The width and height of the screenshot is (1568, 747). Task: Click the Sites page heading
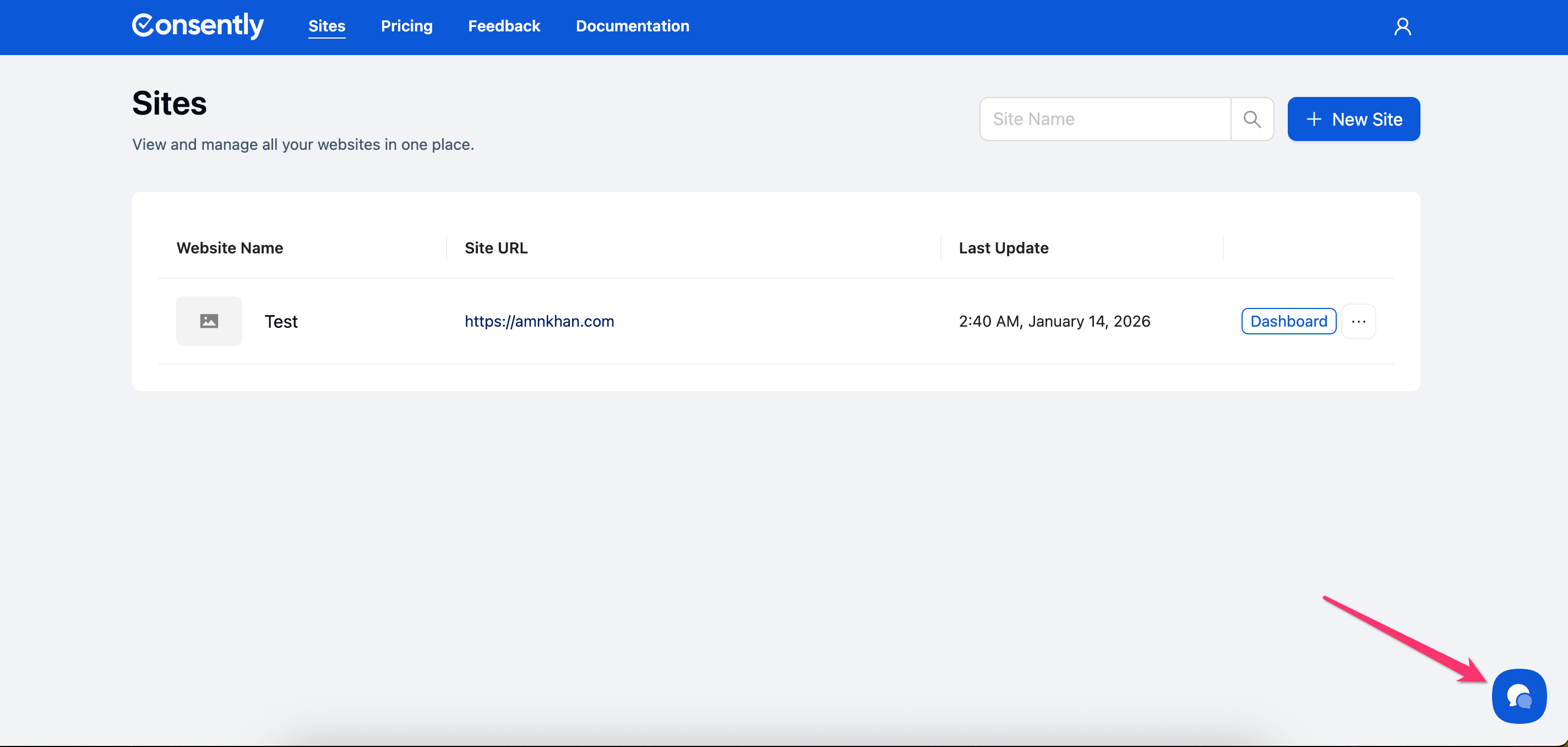click(x=169, y=103)
